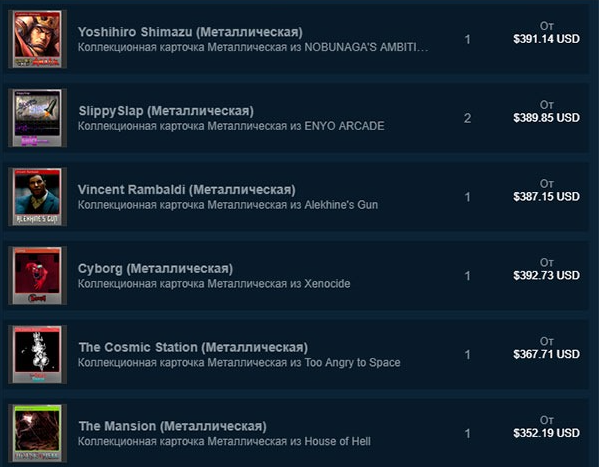The image size is (599, 467).
Task: Click Vincent Rambaldi (Металлическая) title
Action: coord(187,190)
